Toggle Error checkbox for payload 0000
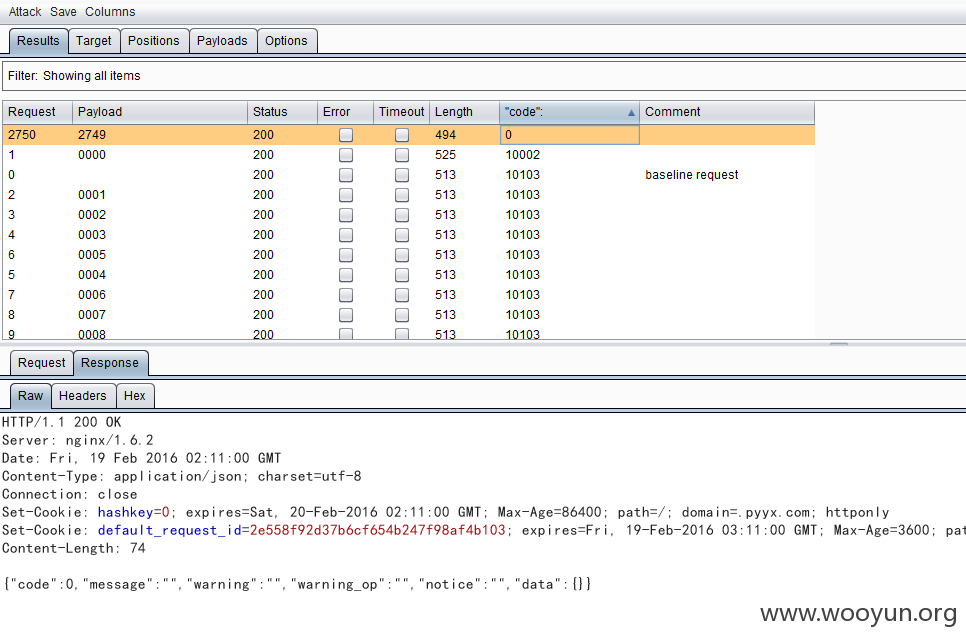The height and width of the screenshot is (642, 966). pyautogui.click(x=346, y=155)
